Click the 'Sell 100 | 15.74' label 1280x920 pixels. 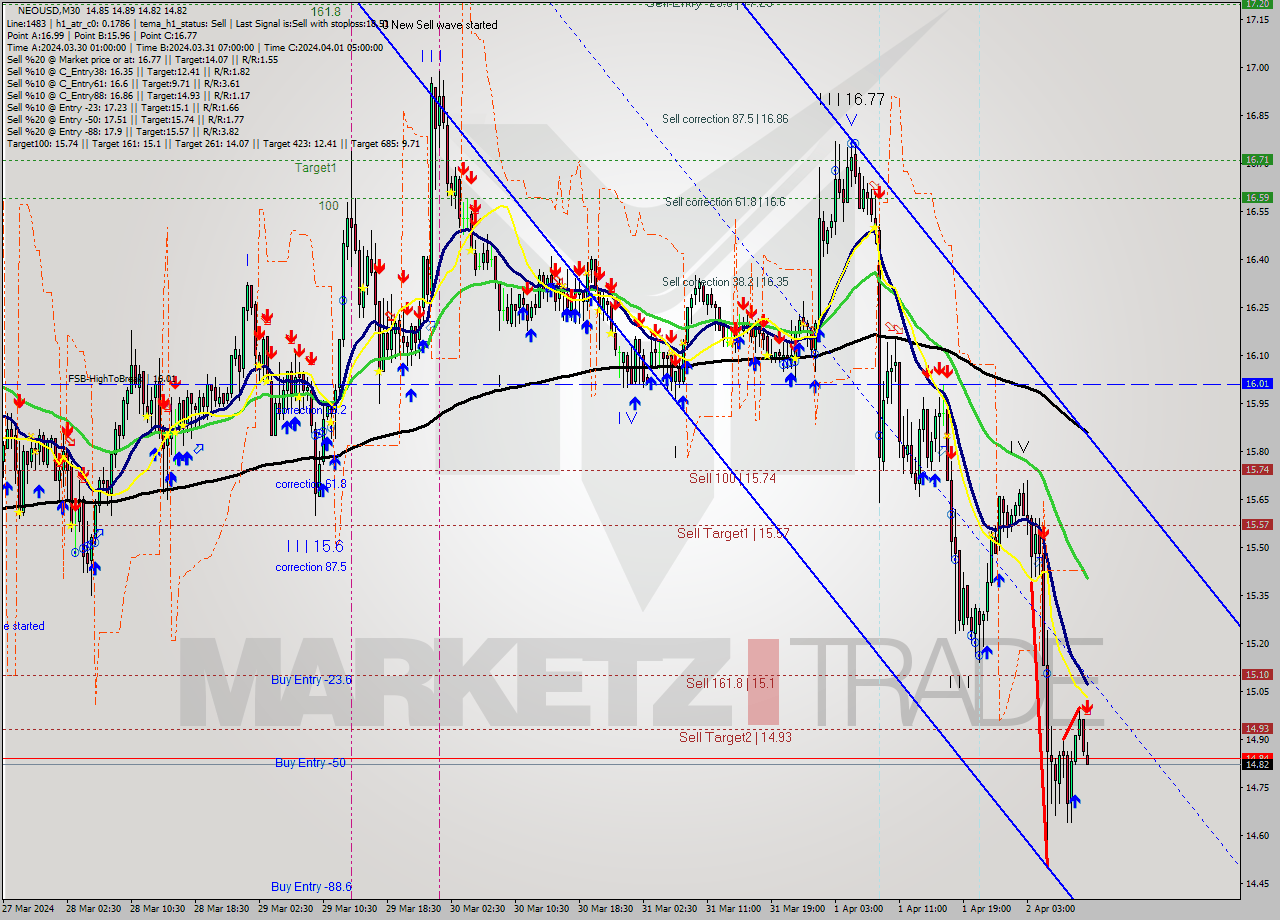tap(732, 478)
